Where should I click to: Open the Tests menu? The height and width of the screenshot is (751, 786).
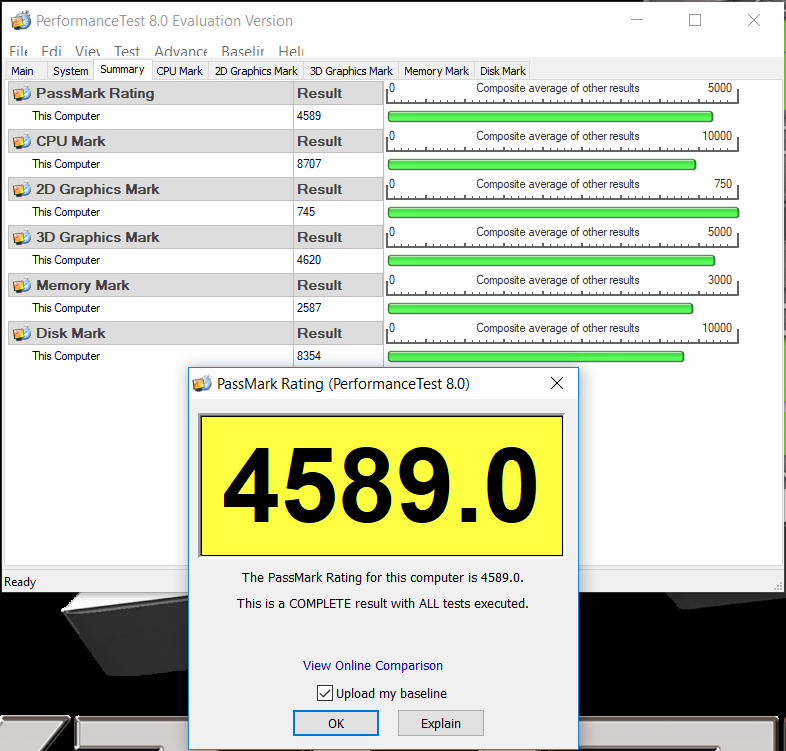pyautogui.click(x=126, y=51)
